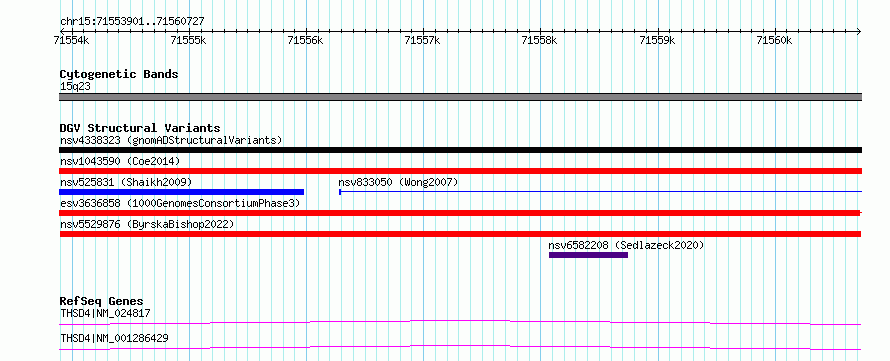Screen dimensions: 890x361
Task: Click the 71559k ruler position
Action: [657, 41]
